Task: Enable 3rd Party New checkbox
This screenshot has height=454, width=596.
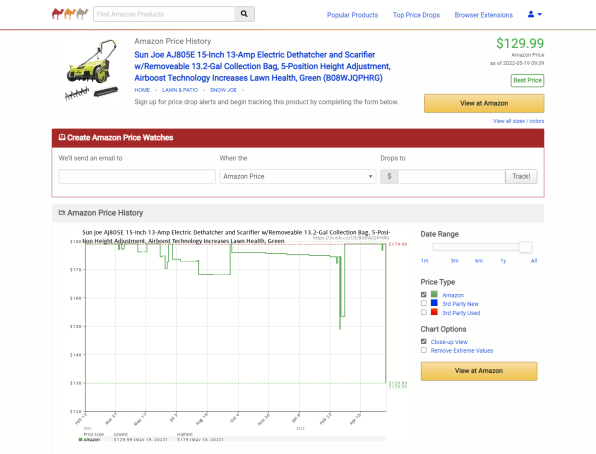Action: coord(423,303)
